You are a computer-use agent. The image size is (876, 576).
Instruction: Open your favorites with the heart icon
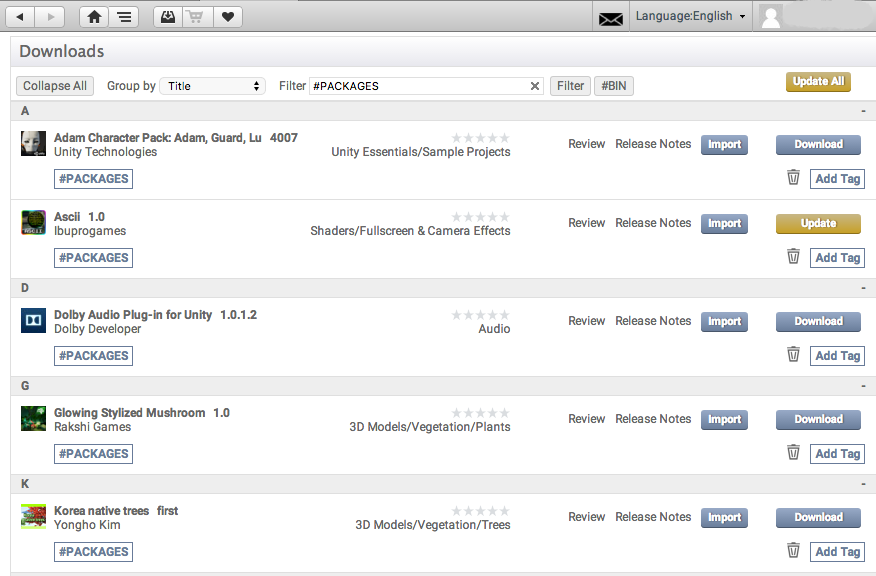coord(227,16)
